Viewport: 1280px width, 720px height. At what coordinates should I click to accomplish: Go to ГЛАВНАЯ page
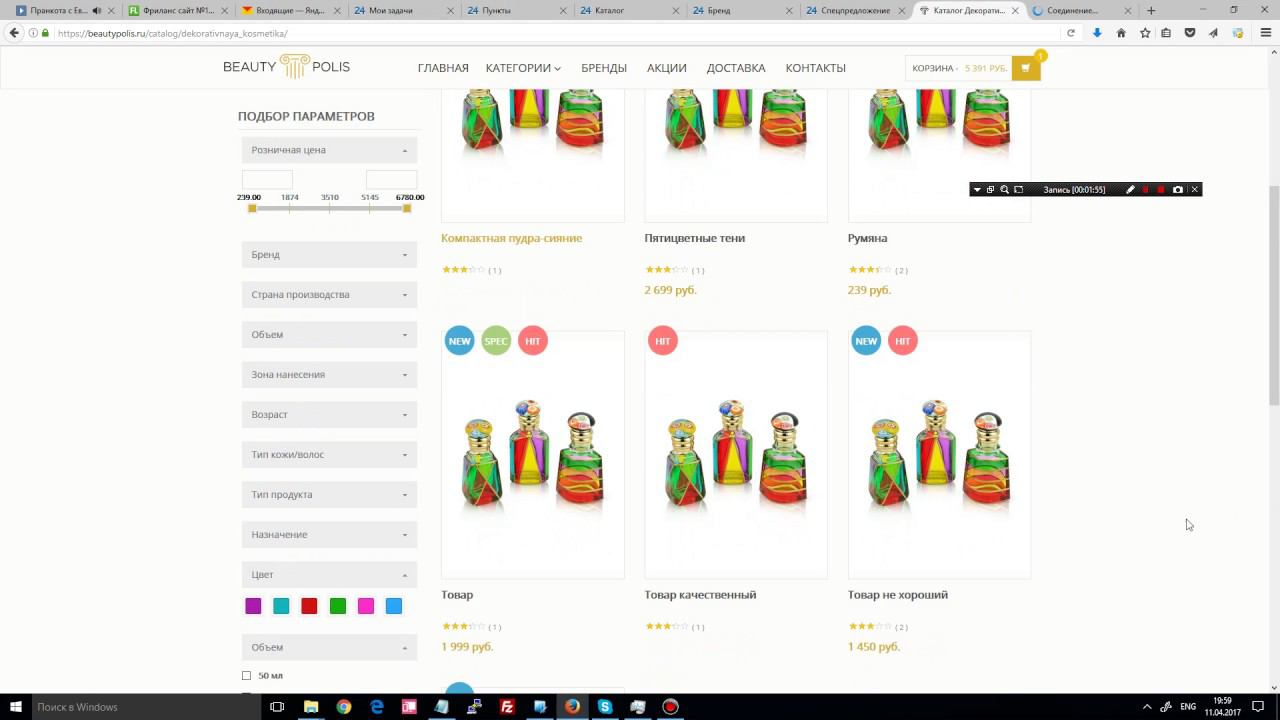(x=443, y=68)
